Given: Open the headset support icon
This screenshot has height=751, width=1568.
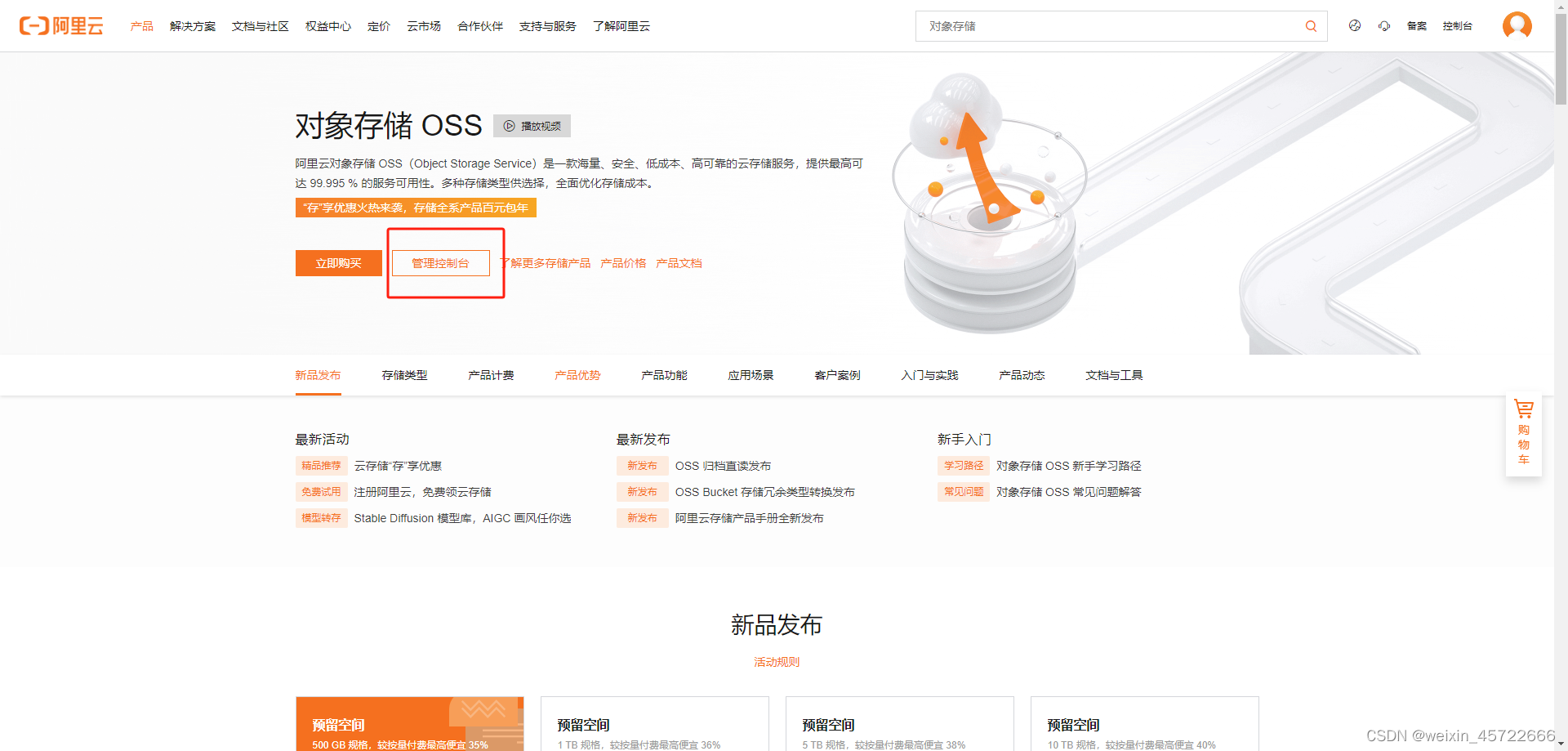Looking at the screenshot, I should [1384, 25].
